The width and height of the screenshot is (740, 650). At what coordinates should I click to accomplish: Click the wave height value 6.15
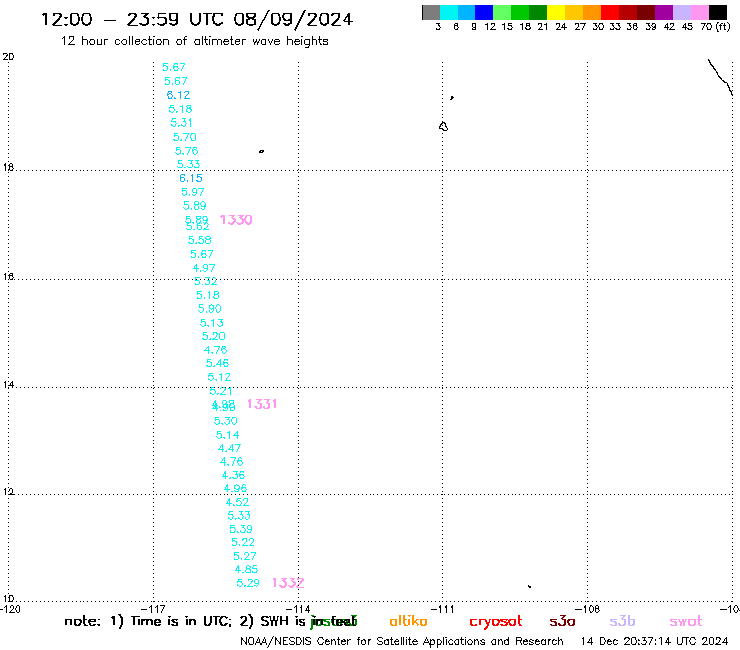[191, 178]
